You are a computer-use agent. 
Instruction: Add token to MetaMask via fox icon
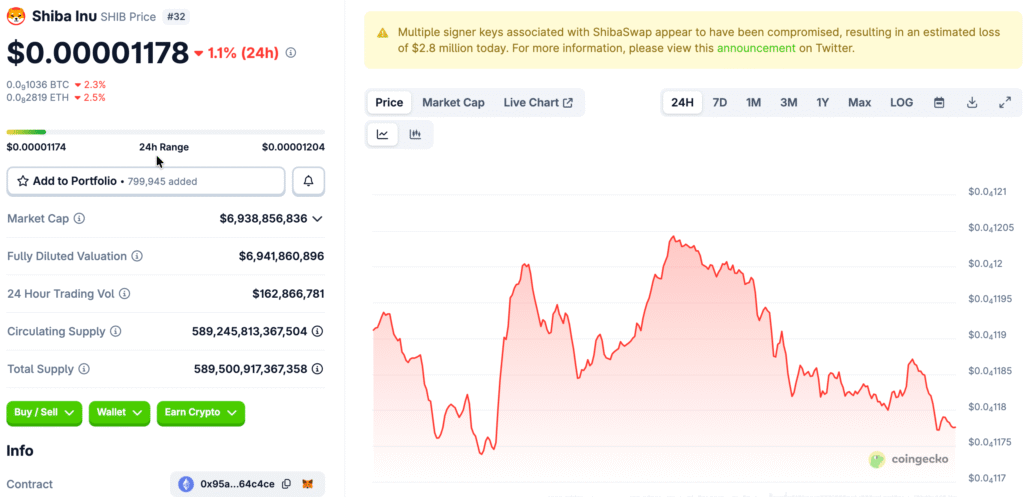click(307, 485)
